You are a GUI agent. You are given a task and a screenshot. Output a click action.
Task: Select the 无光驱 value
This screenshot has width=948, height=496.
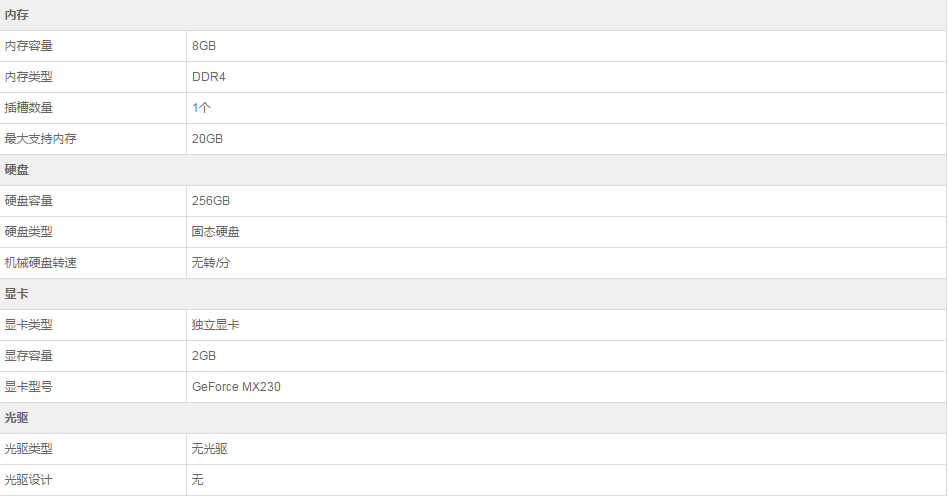coord(210,449)
